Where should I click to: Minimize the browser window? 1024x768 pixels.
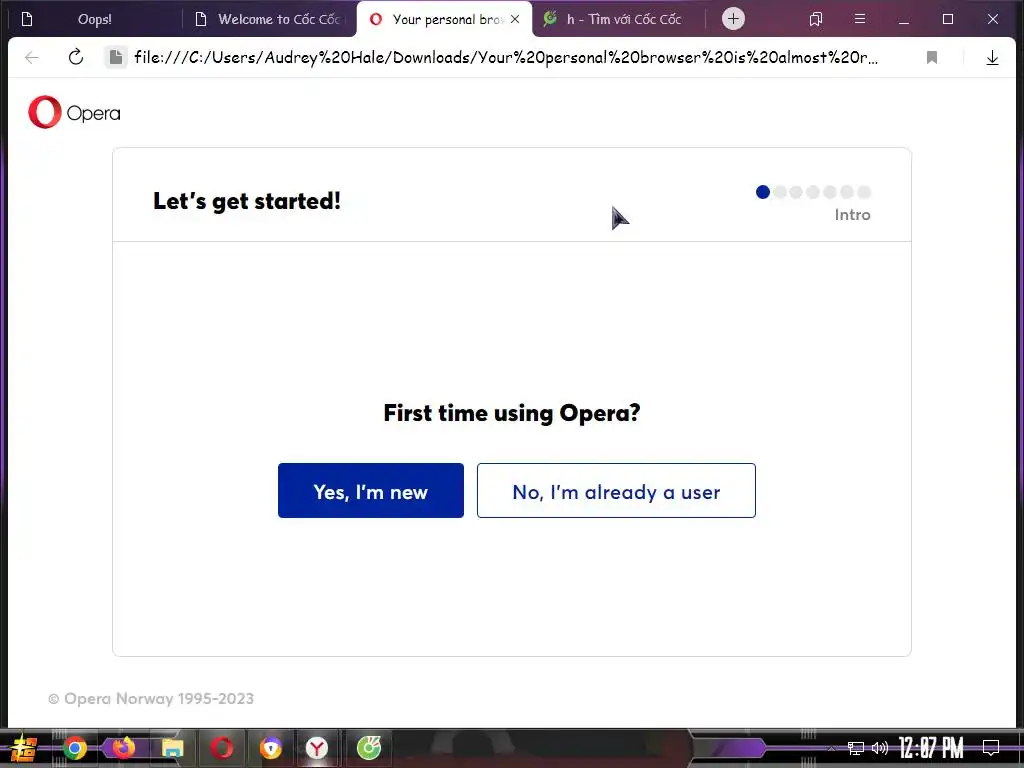(x=904, y=19)
